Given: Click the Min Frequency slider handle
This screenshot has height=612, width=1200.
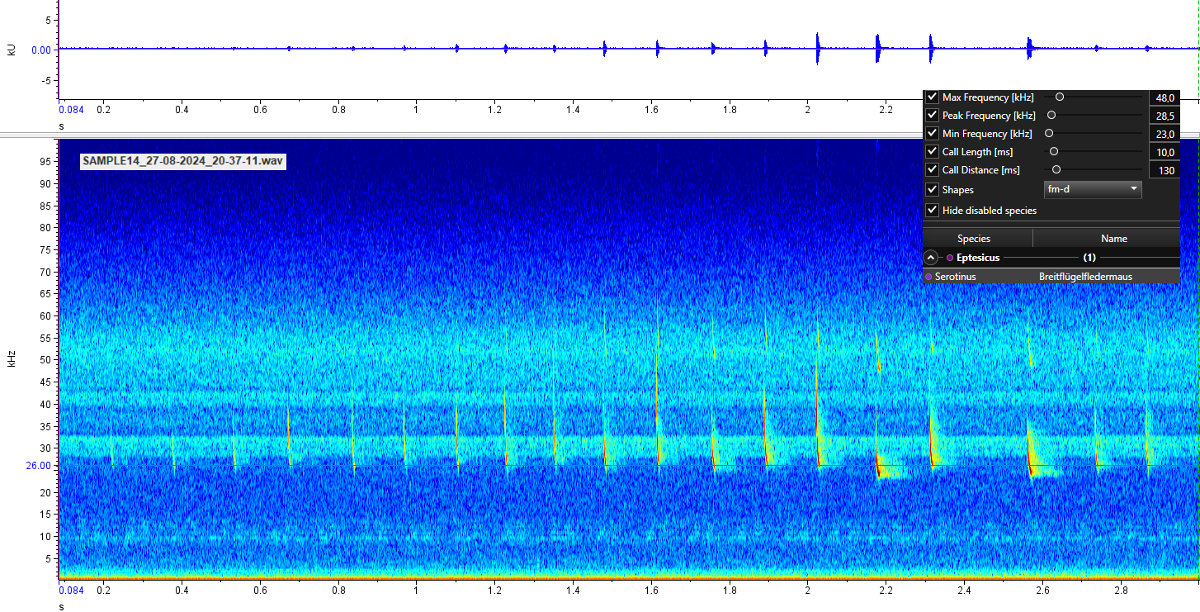Looking at the screenshot, I should (1049, 133).
